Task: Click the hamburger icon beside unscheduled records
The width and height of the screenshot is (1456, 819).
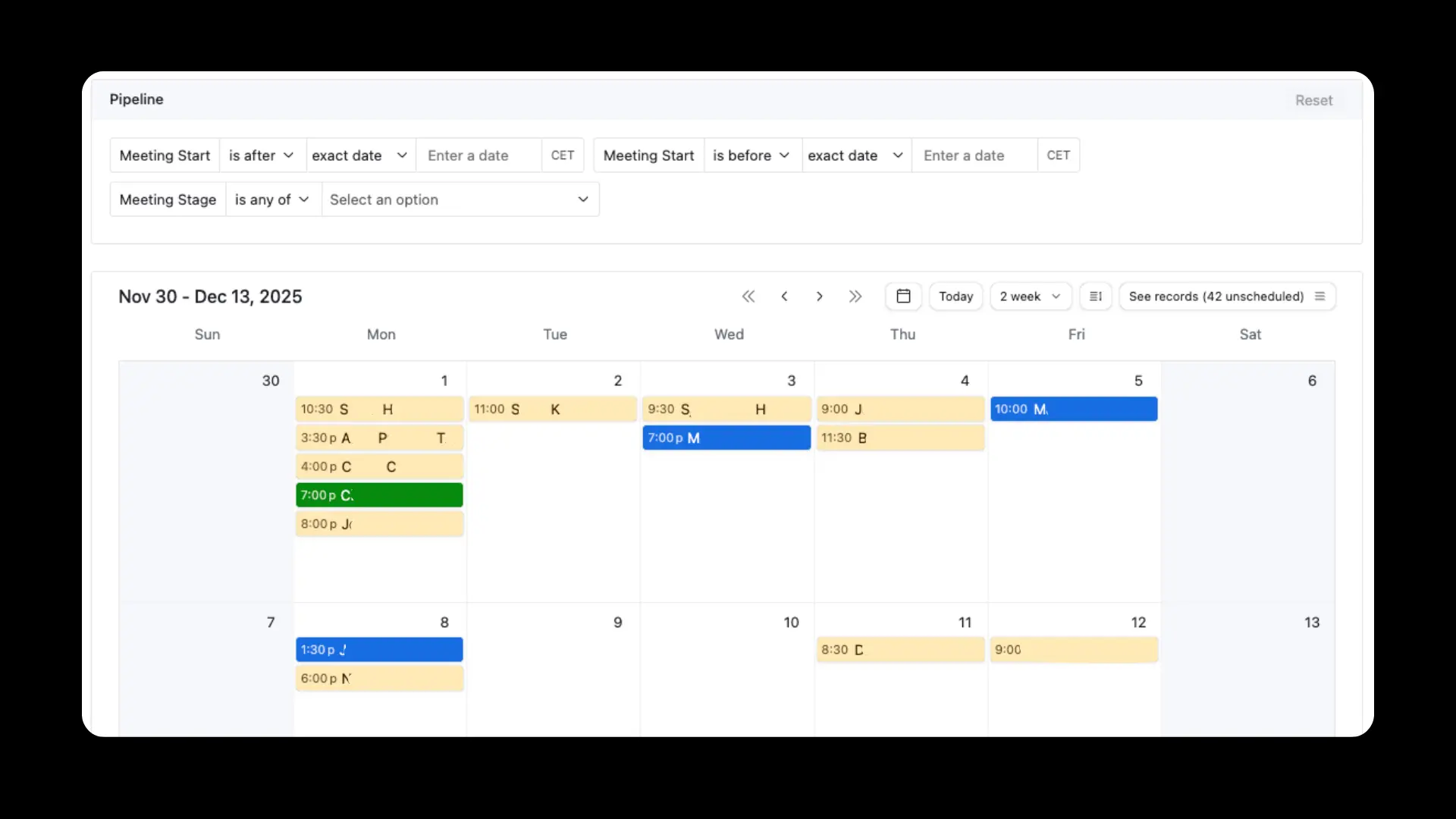Action: click(x=1320, y=297)
